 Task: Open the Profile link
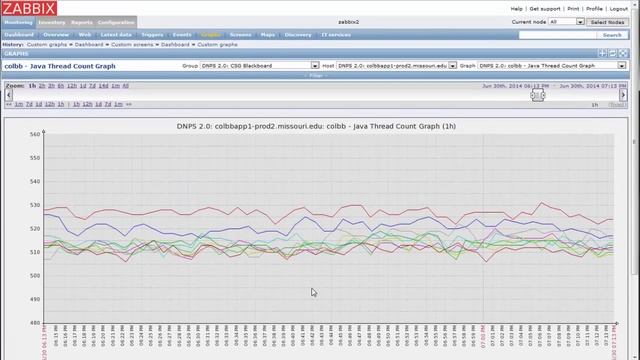[594, 9]
